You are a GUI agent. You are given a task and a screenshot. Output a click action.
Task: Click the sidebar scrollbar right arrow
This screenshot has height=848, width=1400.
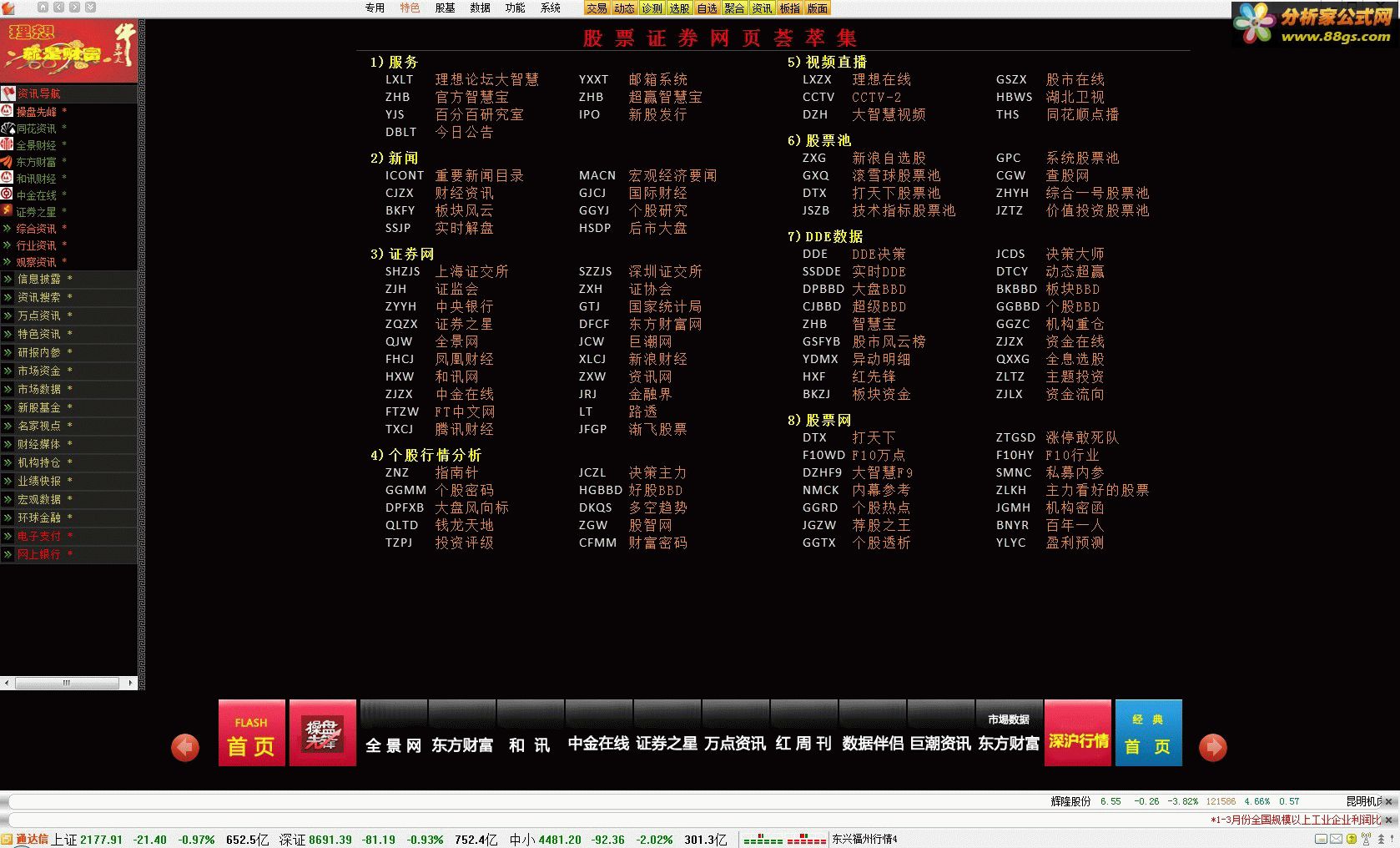[130, 683]
